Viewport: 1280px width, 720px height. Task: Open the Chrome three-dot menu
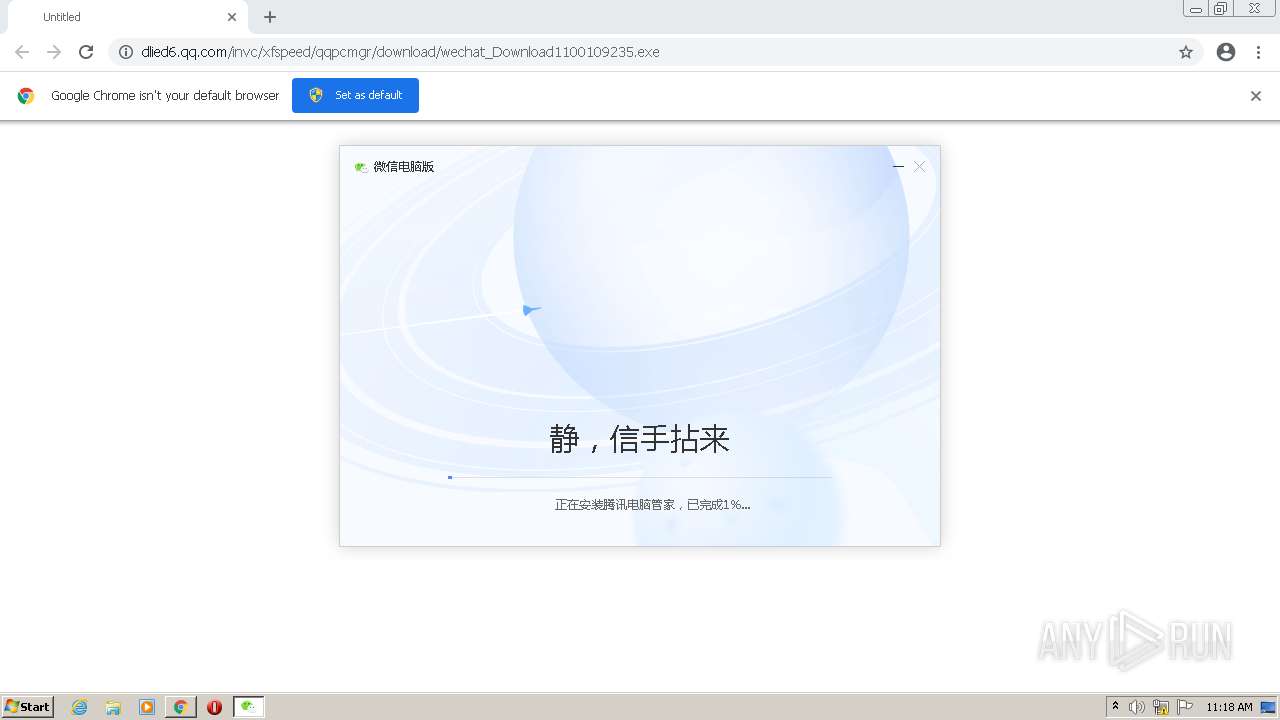(x=1258, y=52)
